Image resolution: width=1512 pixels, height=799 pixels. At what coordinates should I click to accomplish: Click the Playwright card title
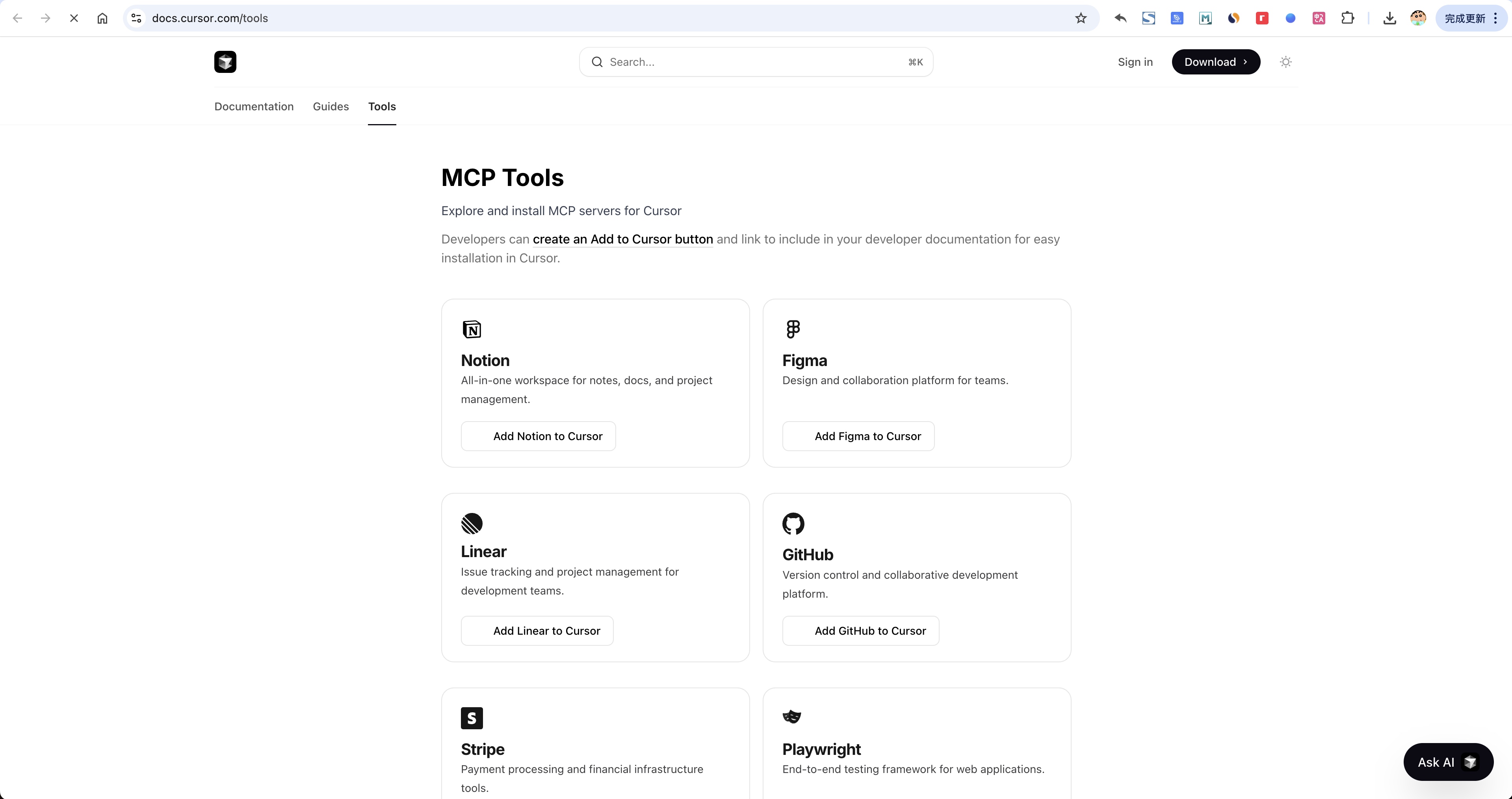pyautogui.click(x=821, y=749)
